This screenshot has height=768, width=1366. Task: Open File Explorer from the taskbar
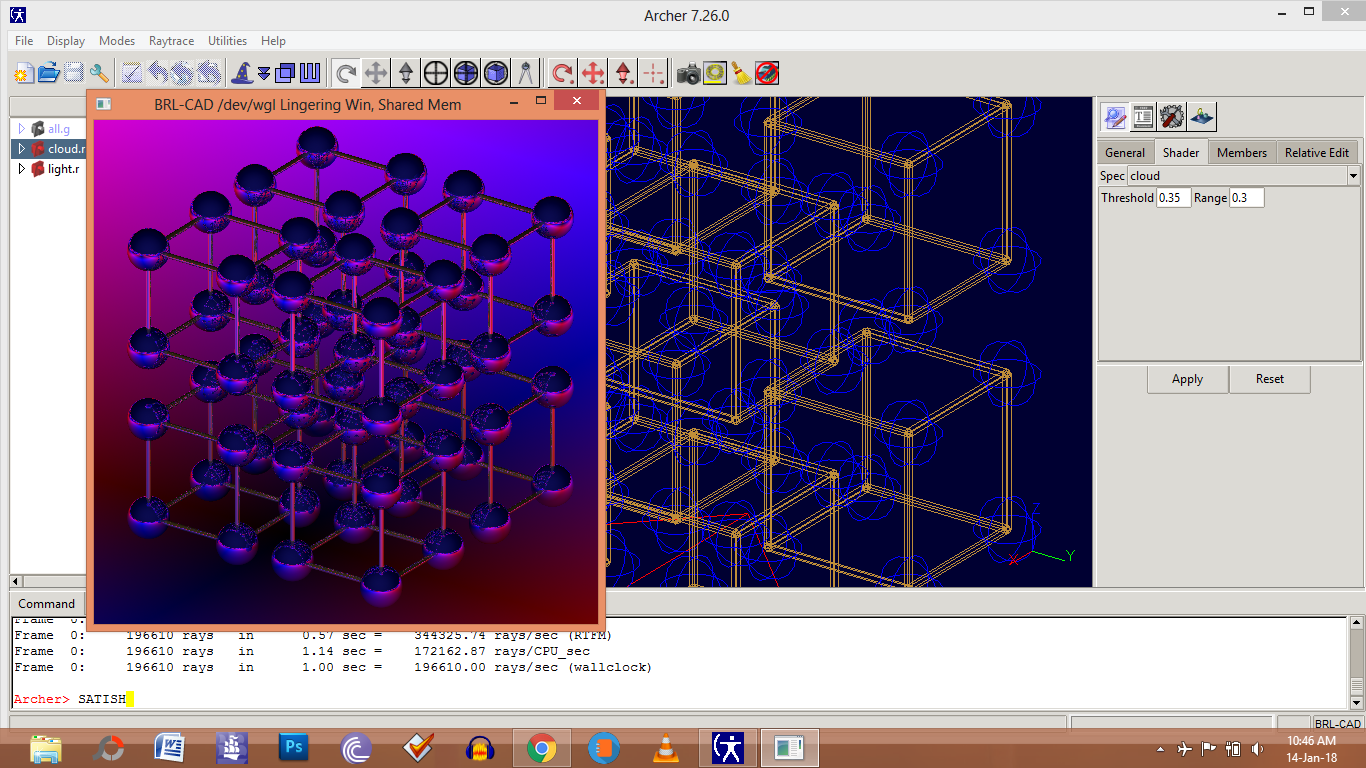46,748
